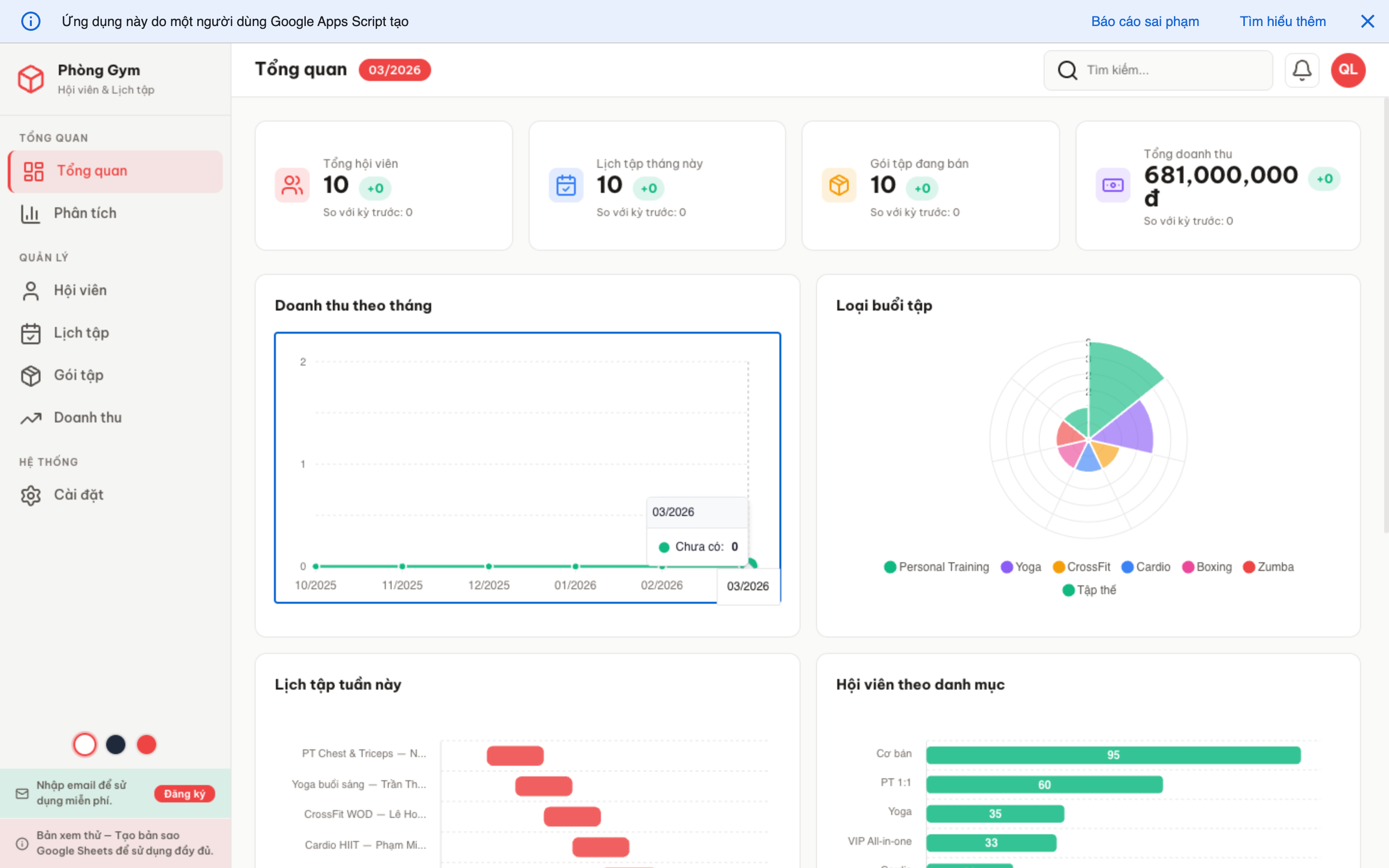Open the Tìm hiểu thêm link

(x=1282, y=21)
